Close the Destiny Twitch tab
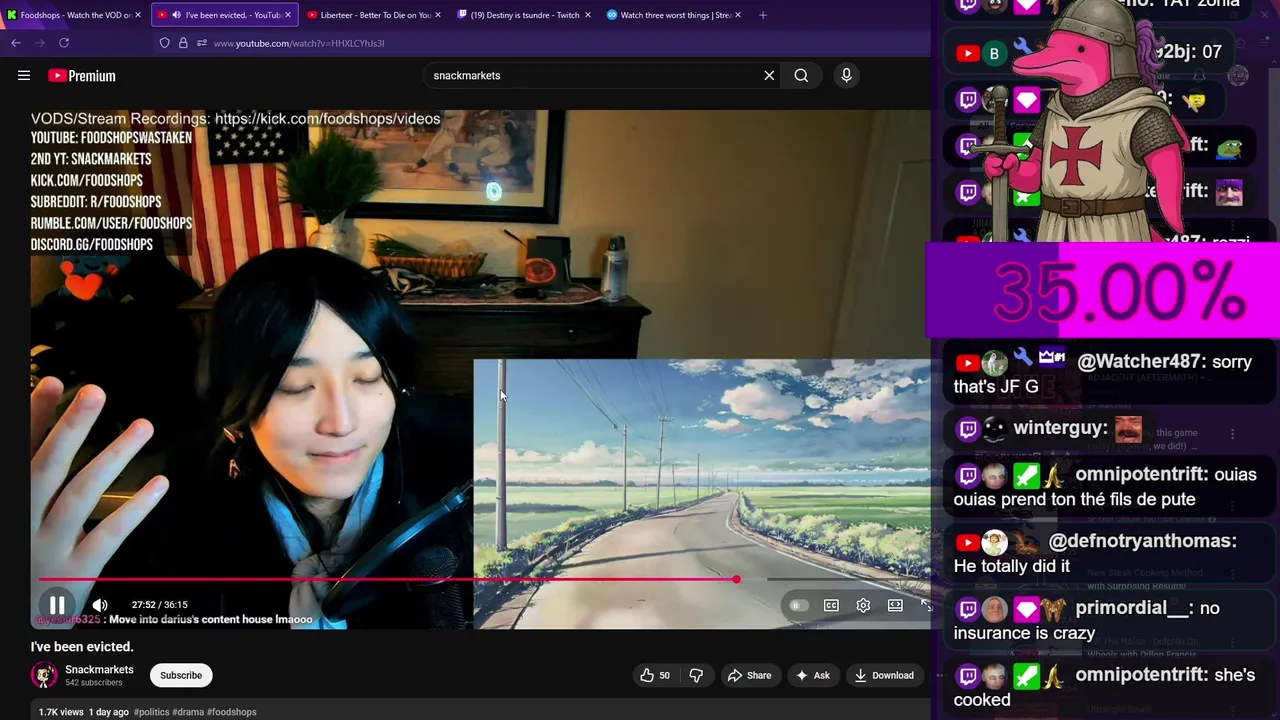1280x720 pixels. coord(587,15)
